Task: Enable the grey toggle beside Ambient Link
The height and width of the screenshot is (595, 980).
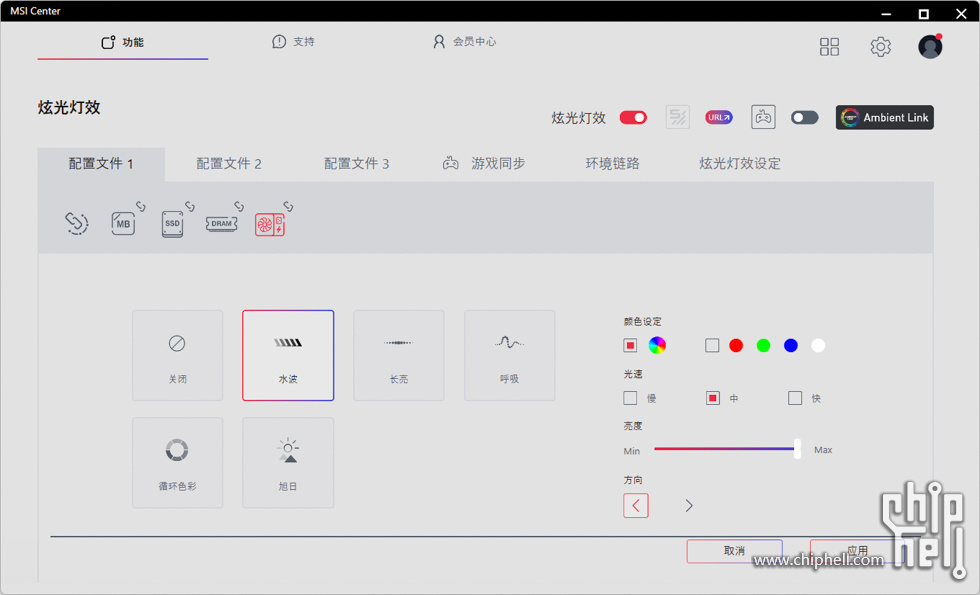Action: 804,117
